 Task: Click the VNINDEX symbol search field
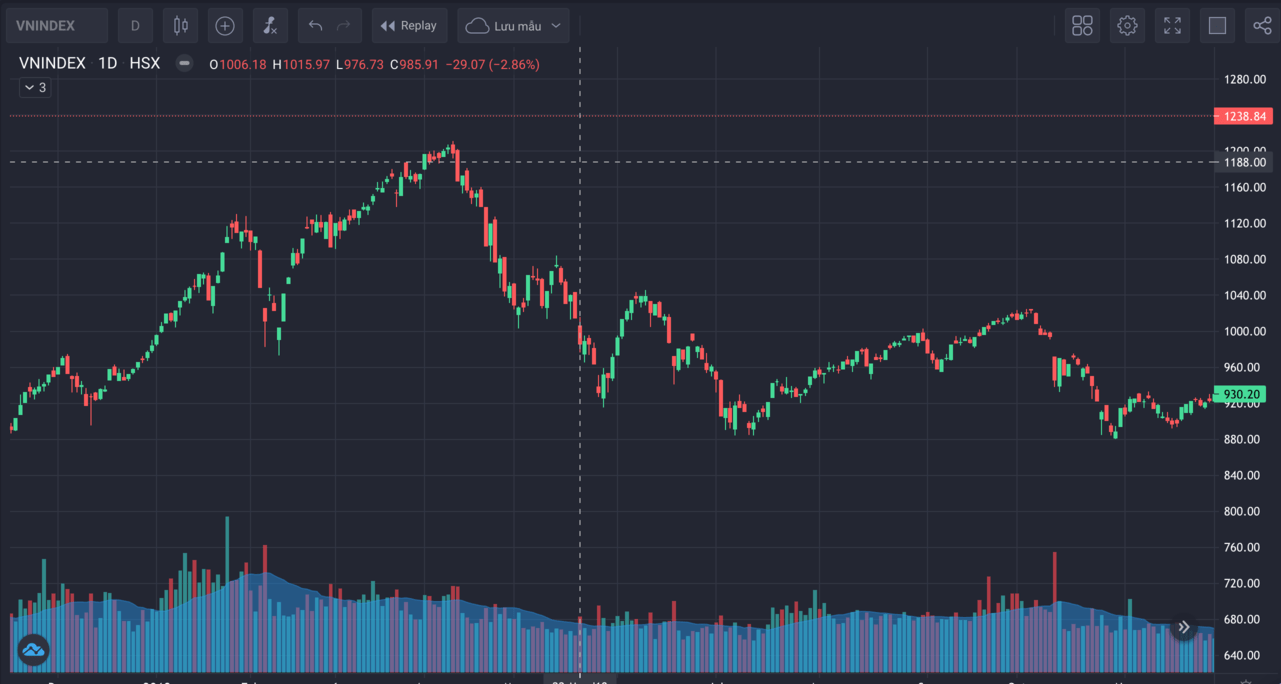pyautogui.click(x=56, y=26)
